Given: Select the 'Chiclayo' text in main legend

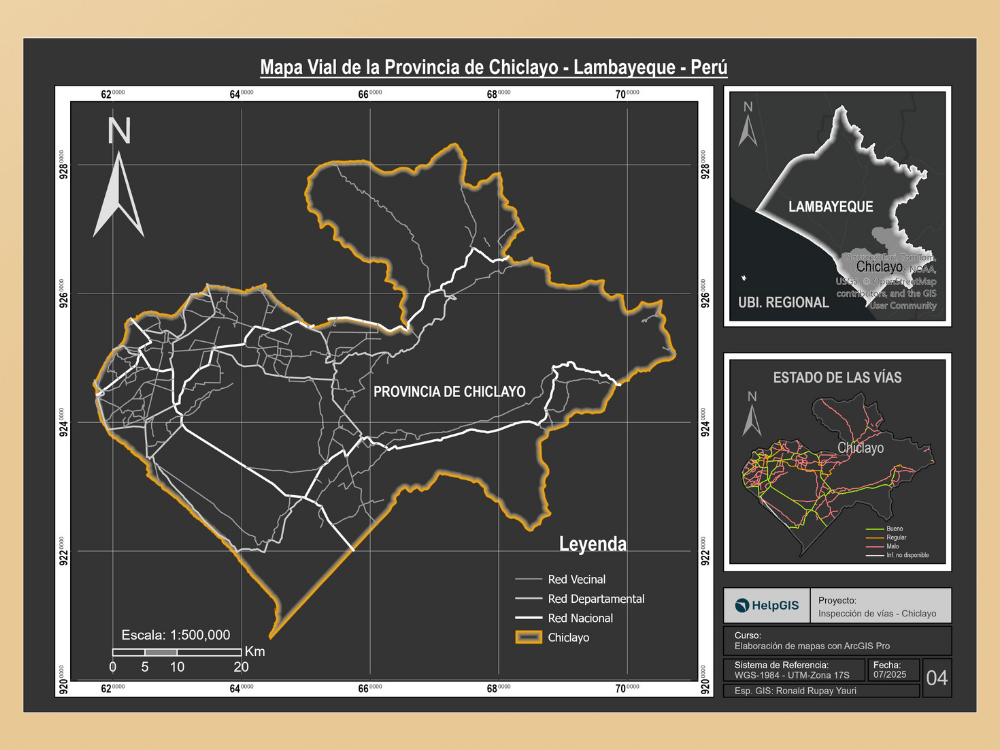Looking at the screenshot, I should click(x=568, y=637).
